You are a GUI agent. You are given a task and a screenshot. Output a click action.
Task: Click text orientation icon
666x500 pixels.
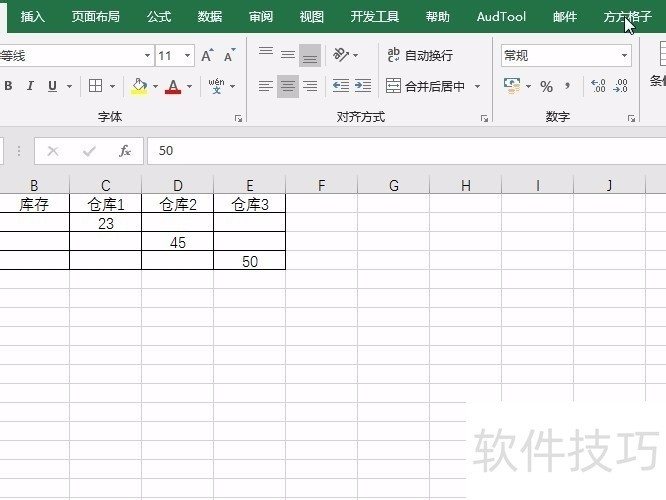click(341, 54)
